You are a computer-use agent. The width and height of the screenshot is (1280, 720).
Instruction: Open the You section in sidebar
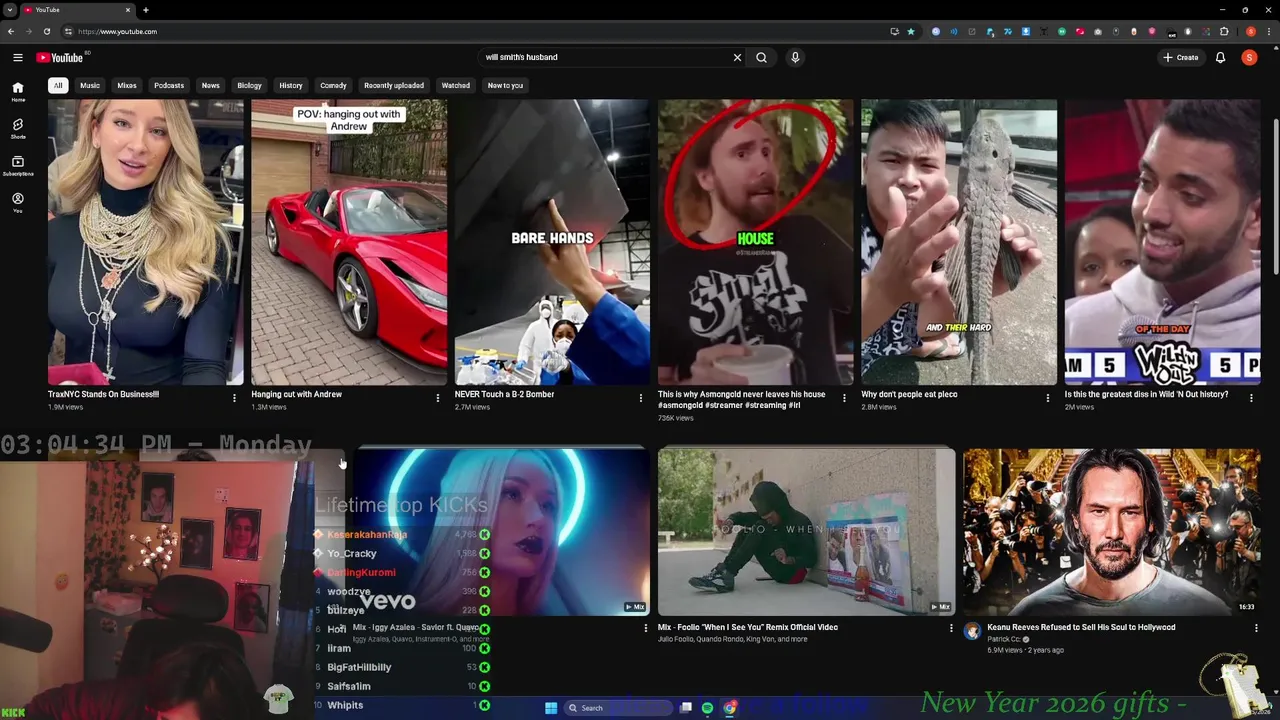(18, 203)
